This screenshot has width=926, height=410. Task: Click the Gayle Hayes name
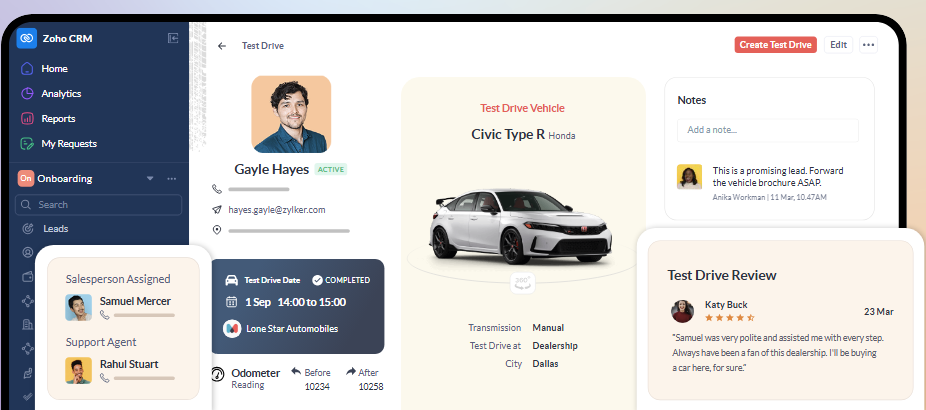pos(272,170)
